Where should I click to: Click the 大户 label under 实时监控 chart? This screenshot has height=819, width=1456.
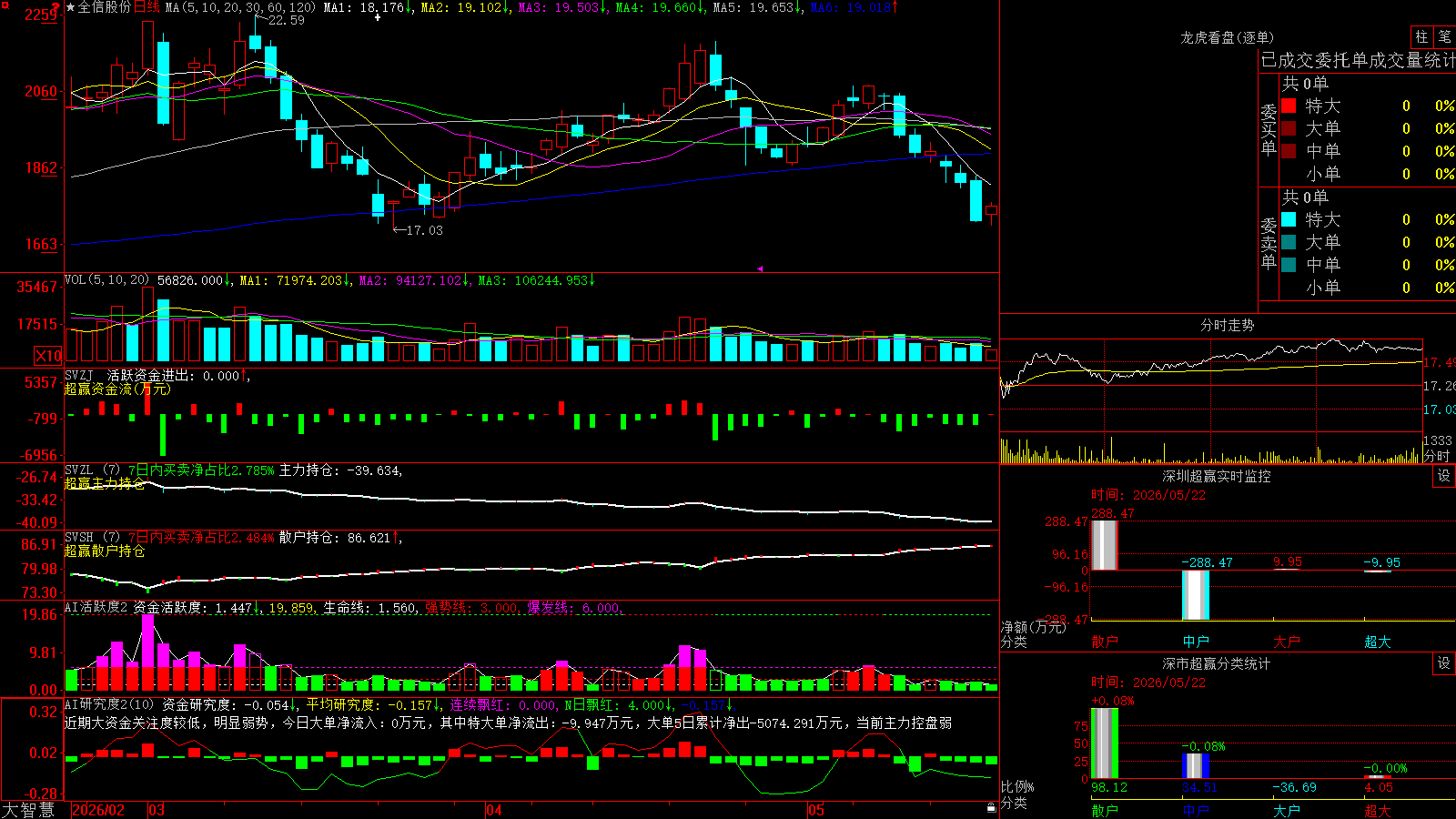(x=1287, y=642)
